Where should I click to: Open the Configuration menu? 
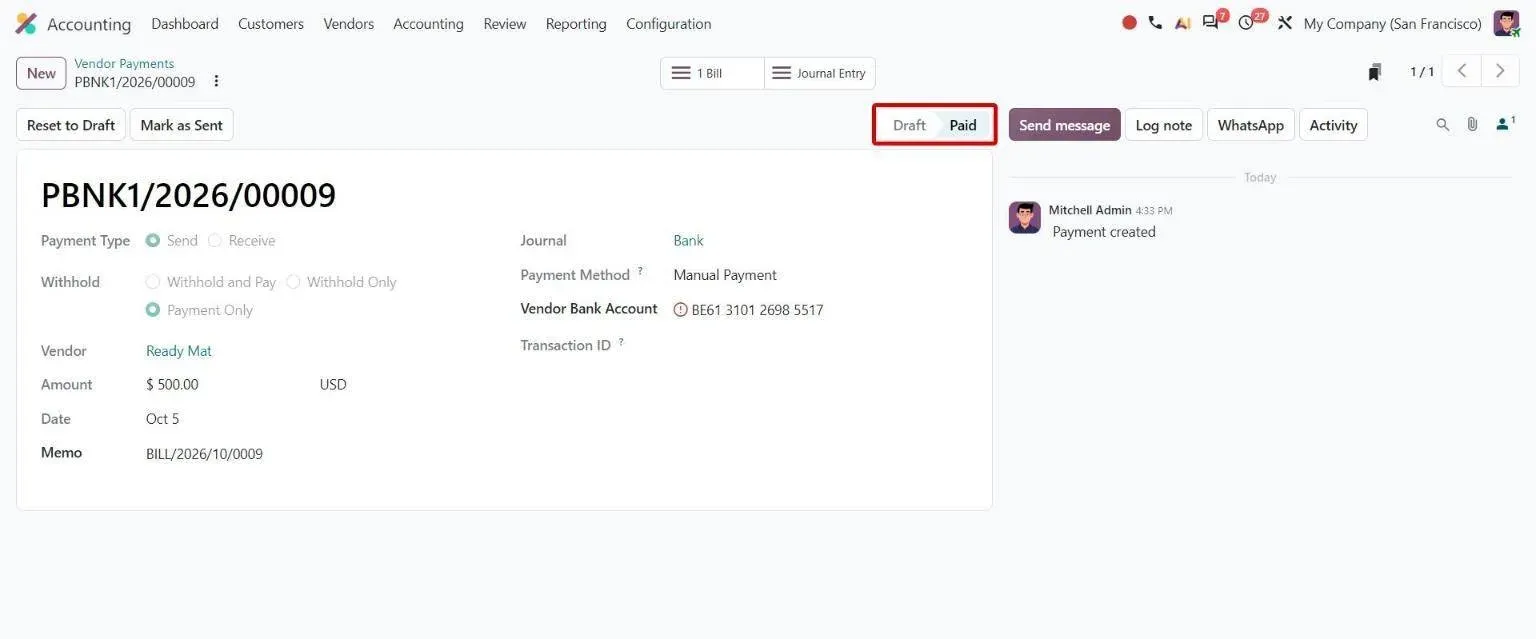pyautogui.click(x=669, y=23)
